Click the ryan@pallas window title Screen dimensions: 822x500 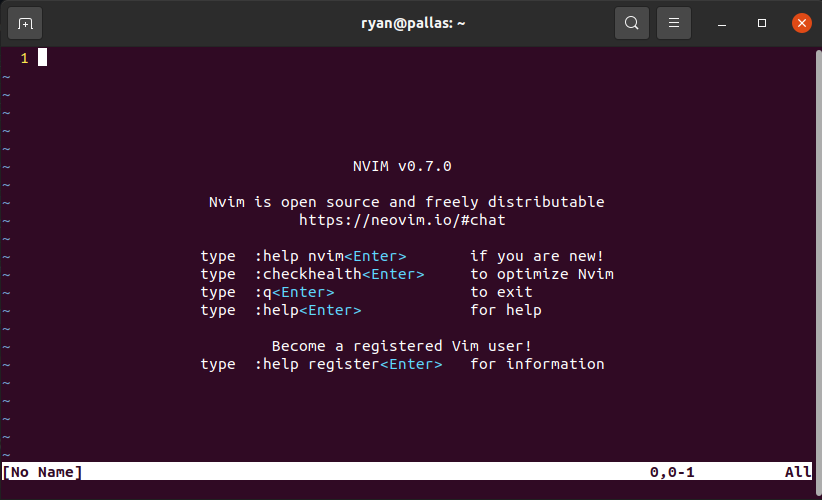[x=413, y=22]
